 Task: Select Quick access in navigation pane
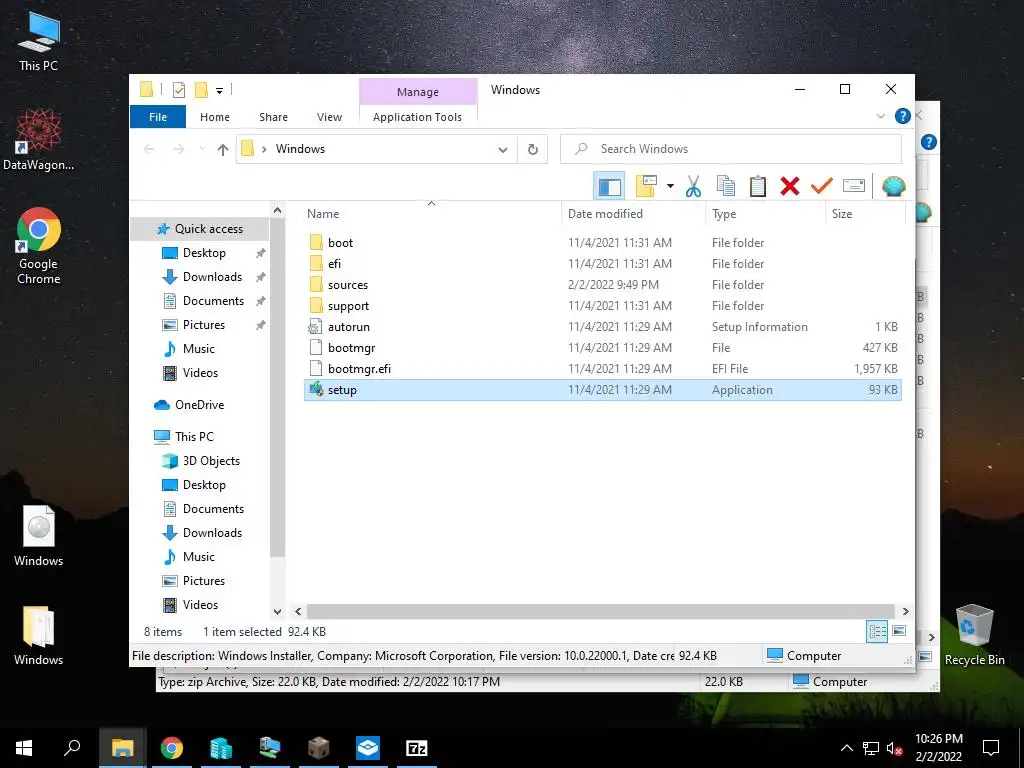pos(200,229)
